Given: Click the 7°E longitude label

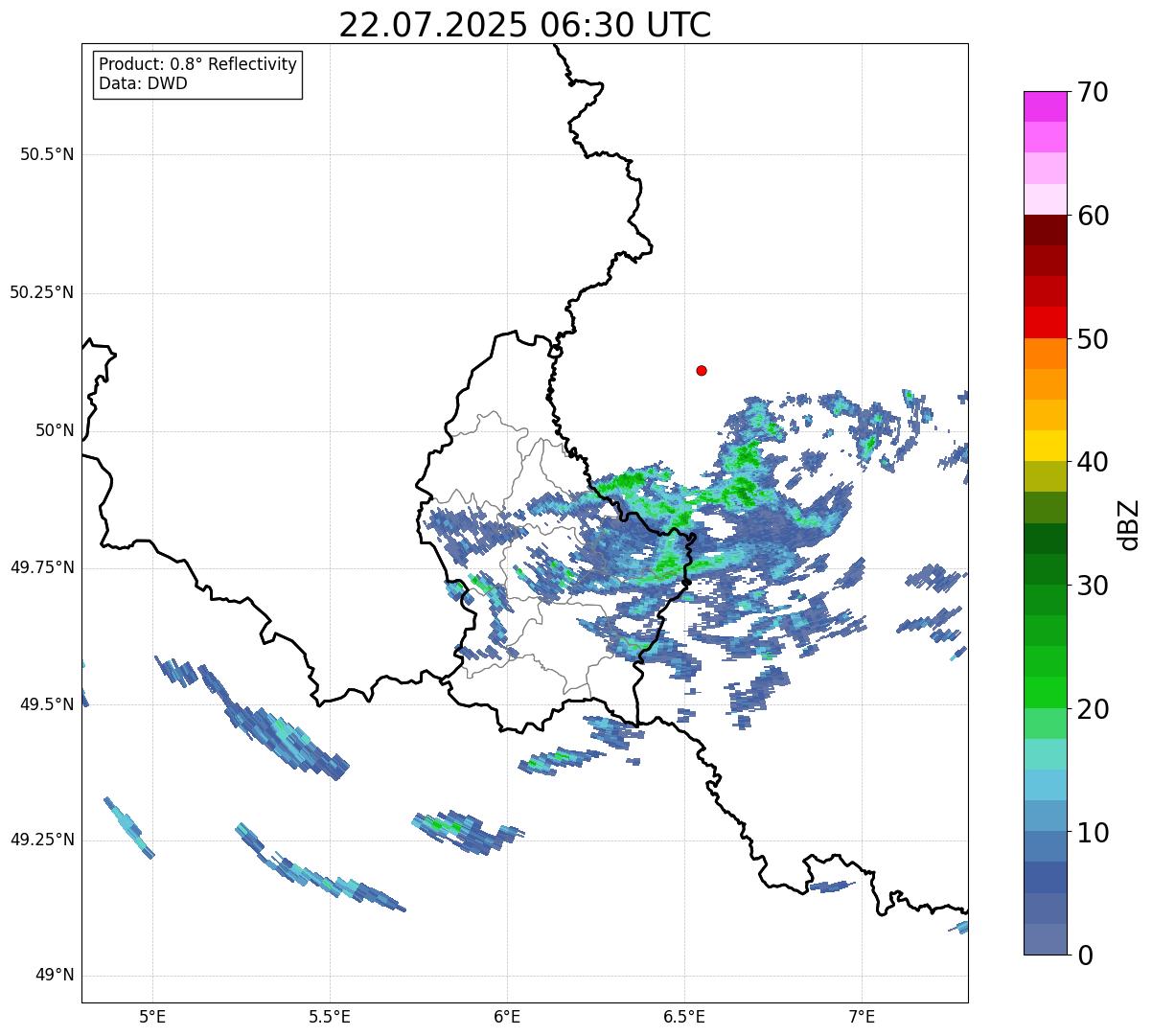Looking at the screenshot, I should (862, 1016).
